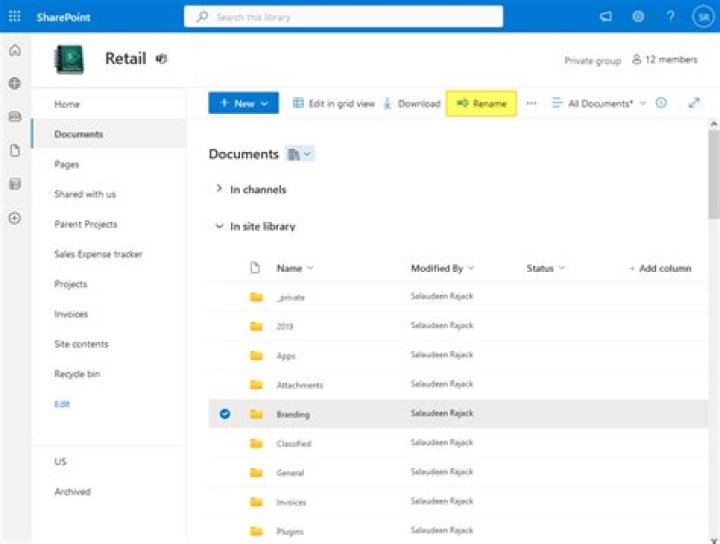The height and width of the screenshot is (544, 720).
Task: Open the app launcher waffle icon
Action: click(14, 16)
